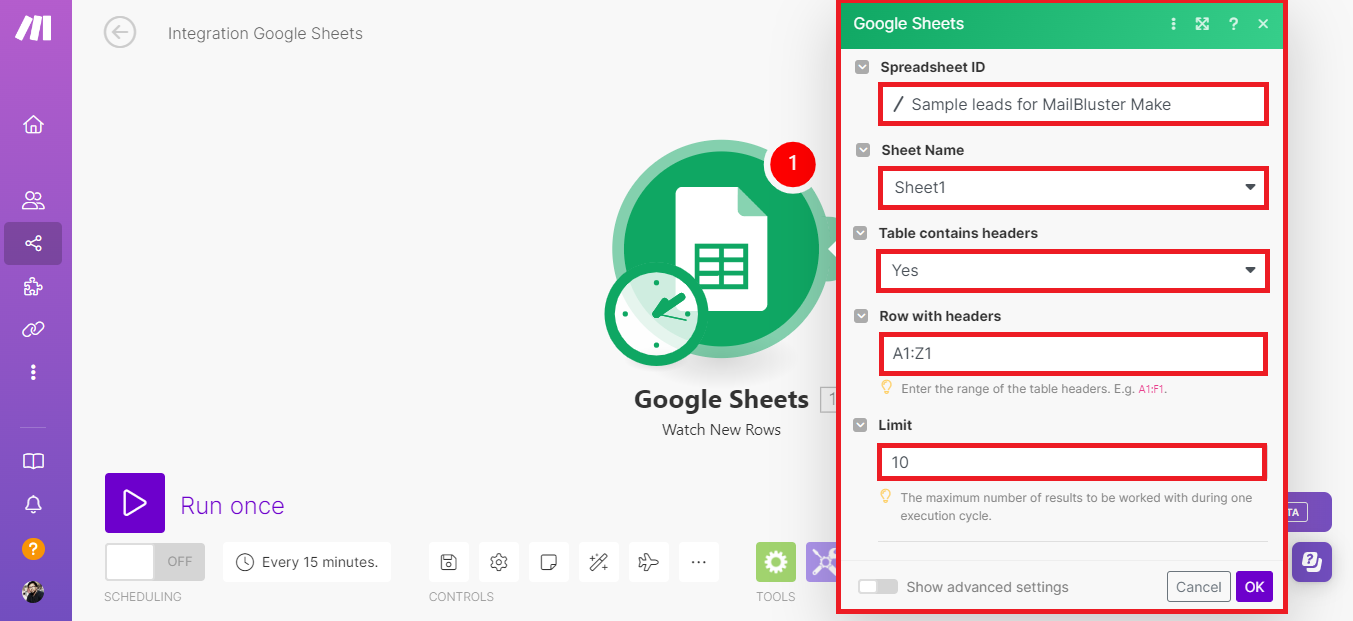Open the Sheet Name dropdown

[1074, 188]
